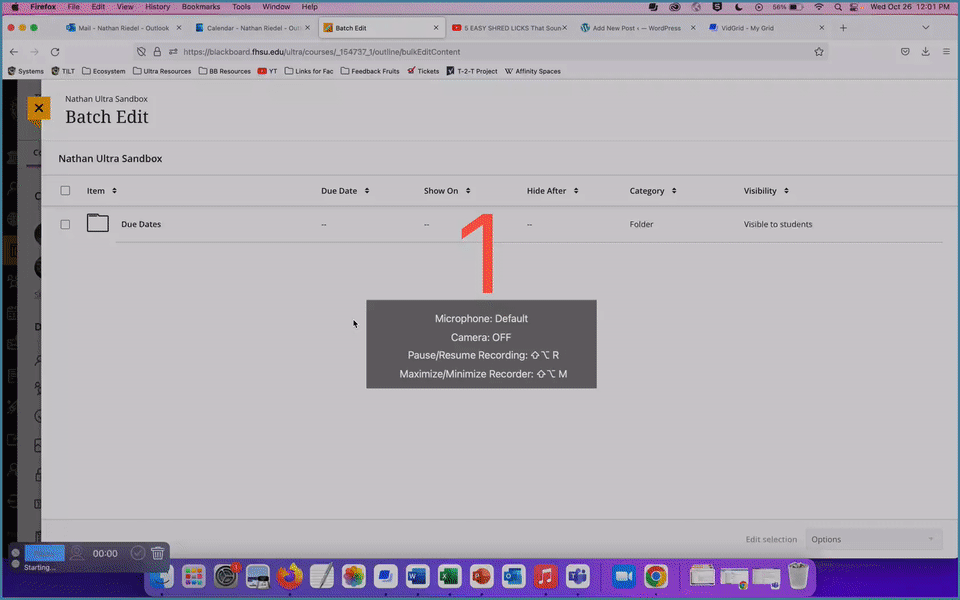Image resolution: width=960 pixels, height=600 pixels.
Task: Check the Due Dates folder row checkbox
Action: [x=66, y=224]
